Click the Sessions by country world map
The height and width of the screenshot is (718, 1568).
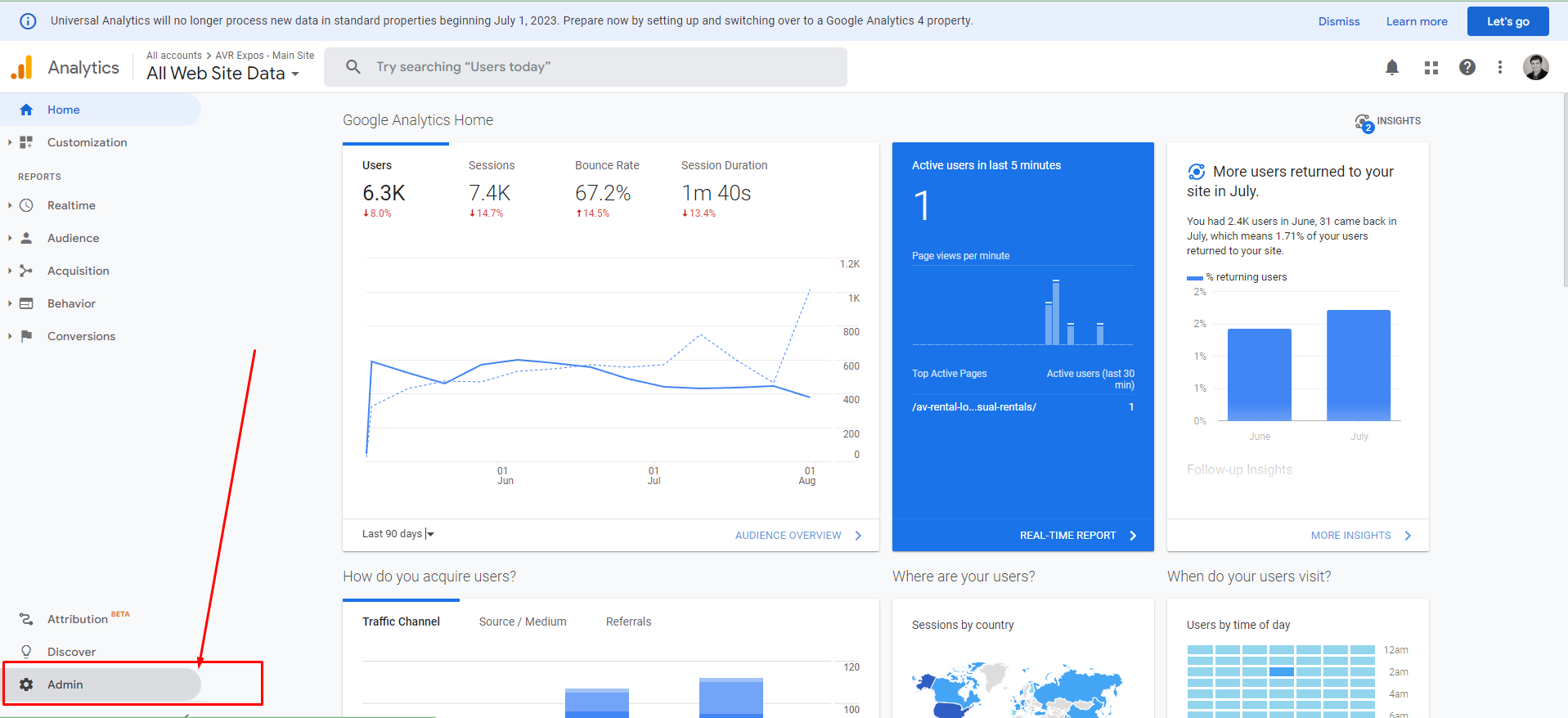point(1018,689)
